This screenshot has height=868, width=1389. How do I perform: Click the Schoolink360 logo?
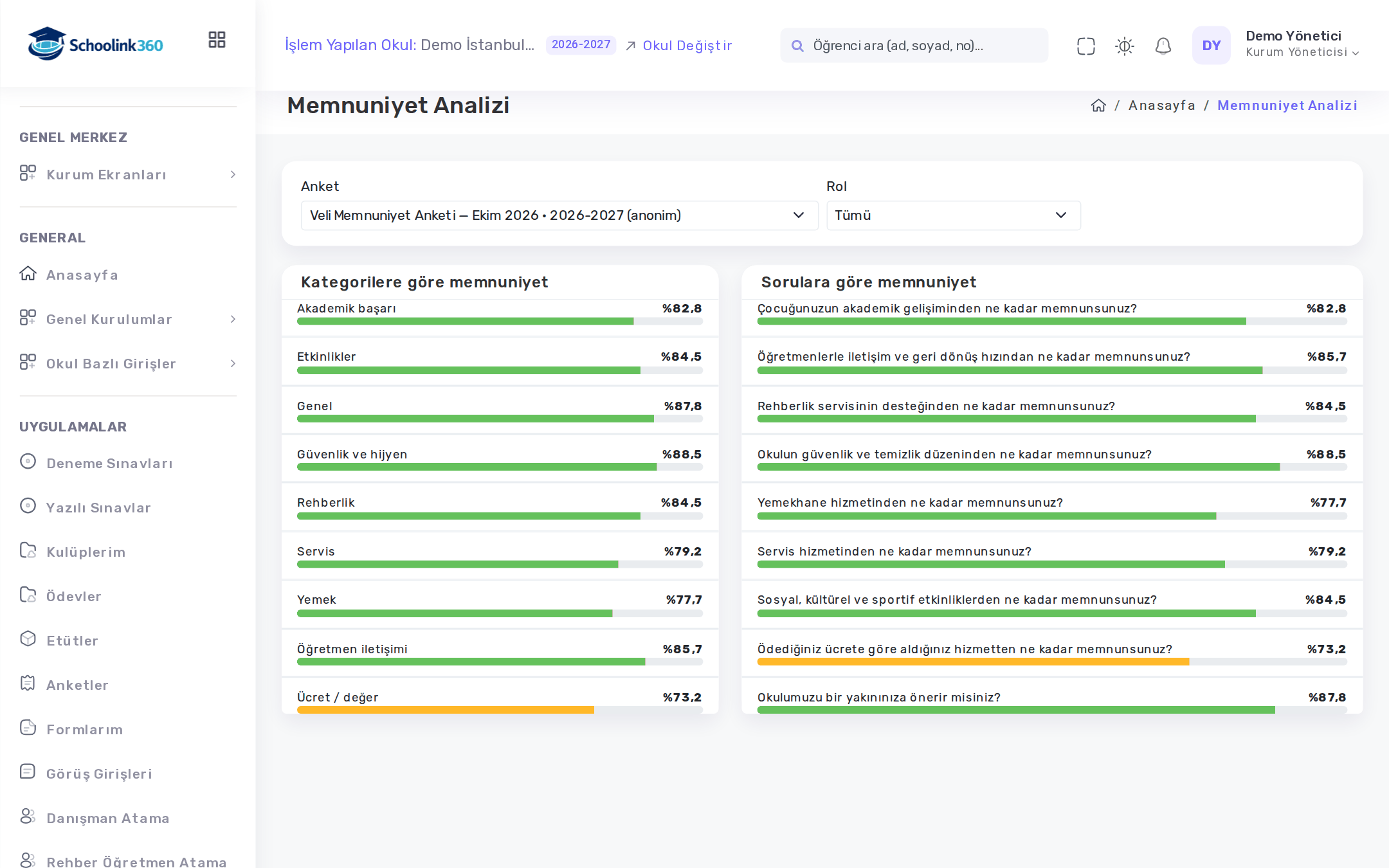[x=95, y=44]
